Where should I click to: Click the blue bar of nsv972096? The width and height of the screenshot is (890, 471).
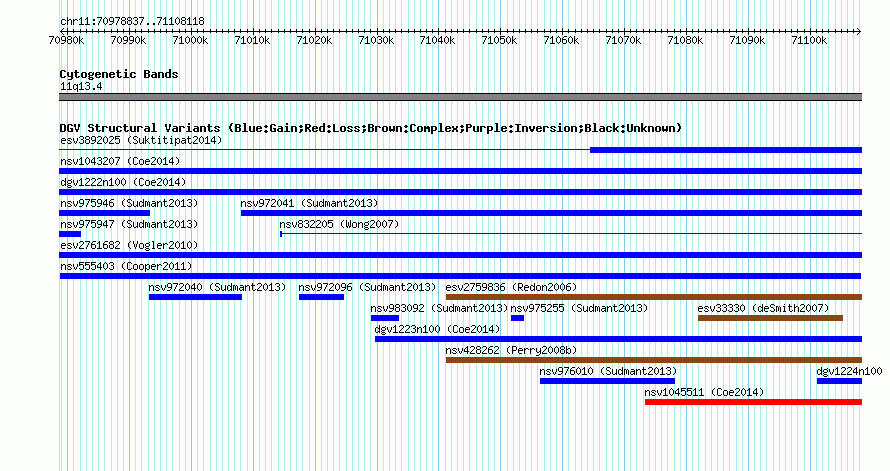pos(321,297)
